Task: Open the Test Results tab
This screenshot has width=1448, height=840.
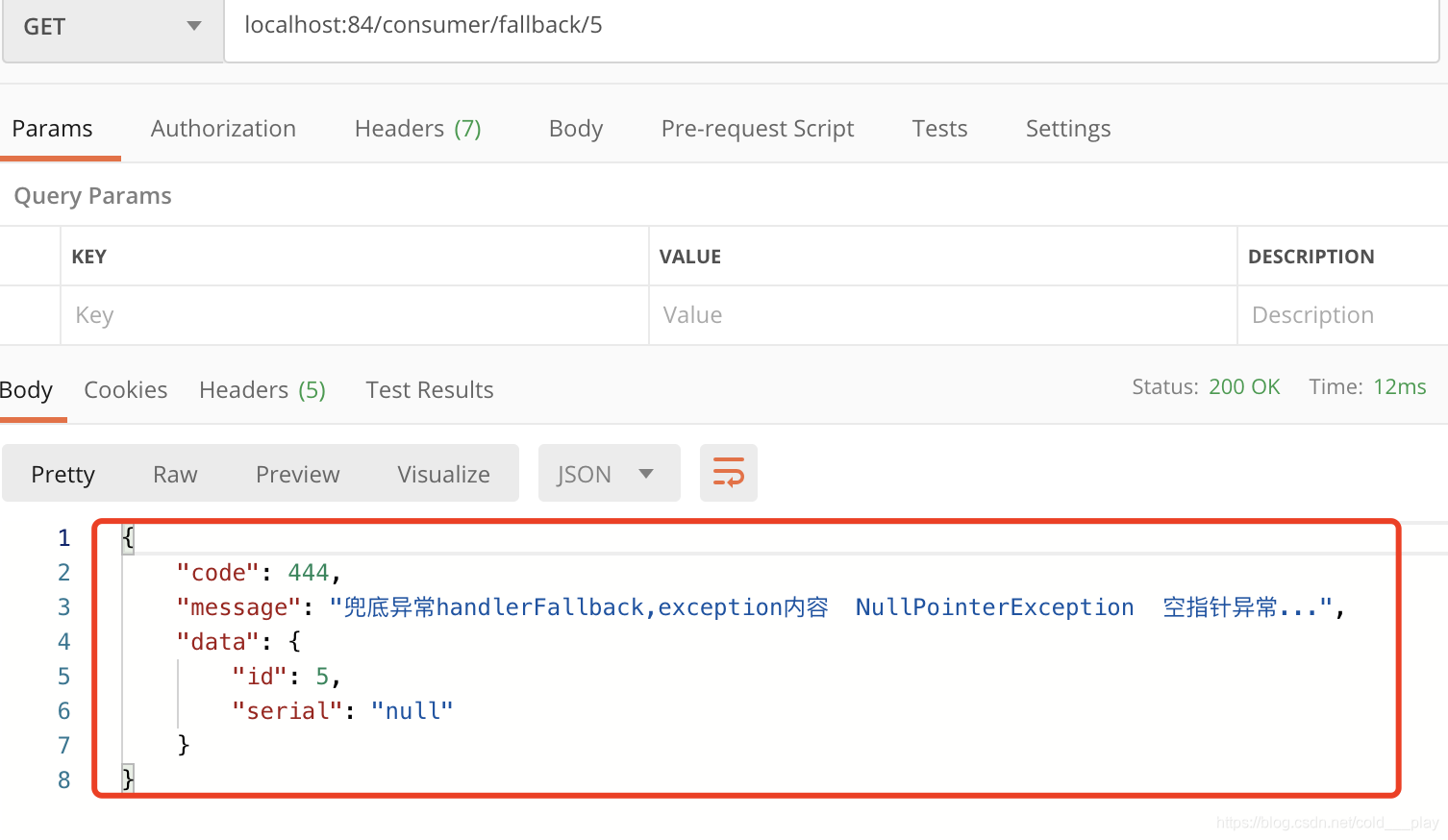Action: click(430, 390)
